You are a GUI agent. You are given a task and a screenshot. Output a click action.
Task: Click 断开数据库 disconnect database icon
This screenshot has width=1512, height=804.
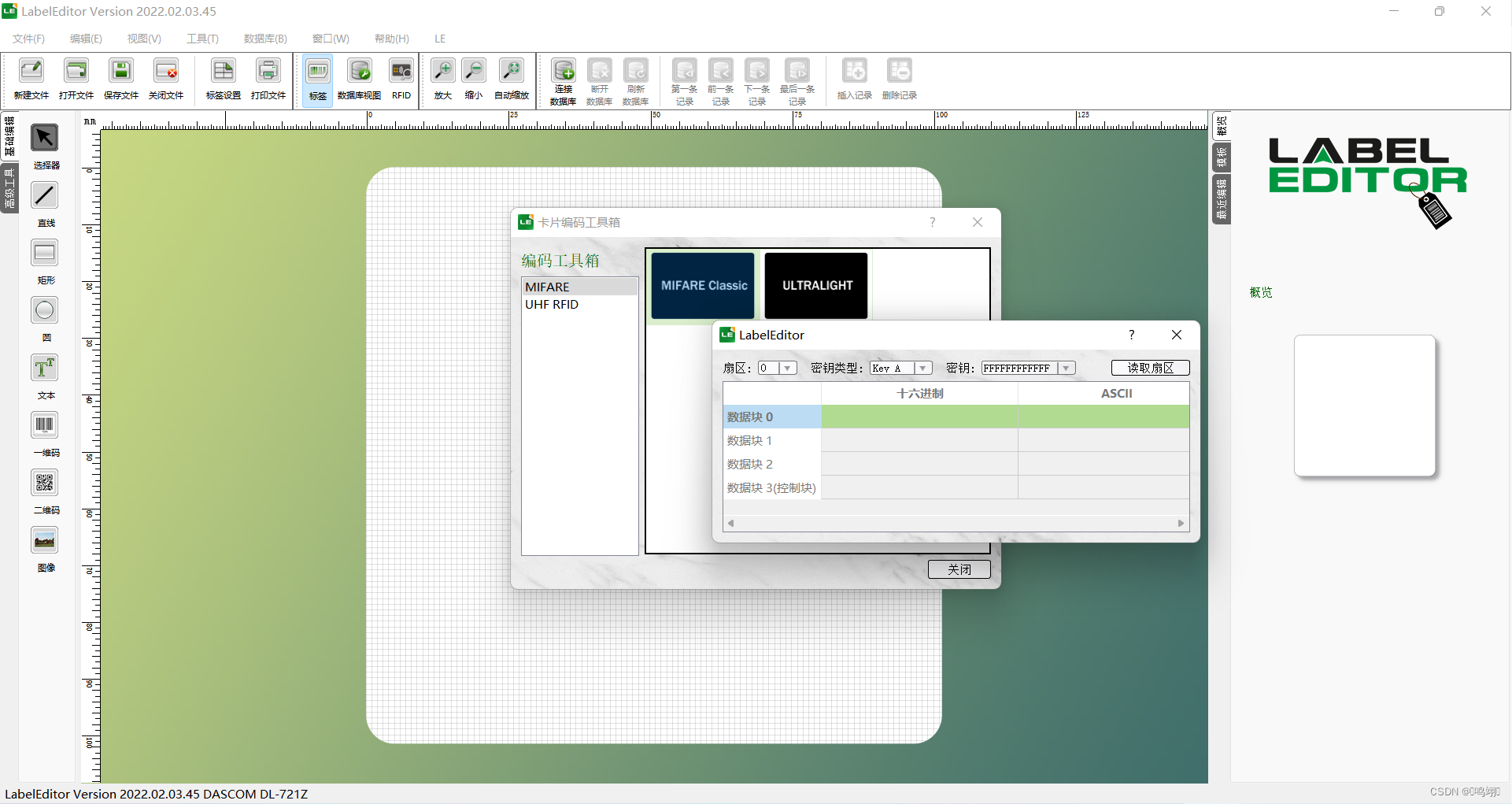[600, 70]
